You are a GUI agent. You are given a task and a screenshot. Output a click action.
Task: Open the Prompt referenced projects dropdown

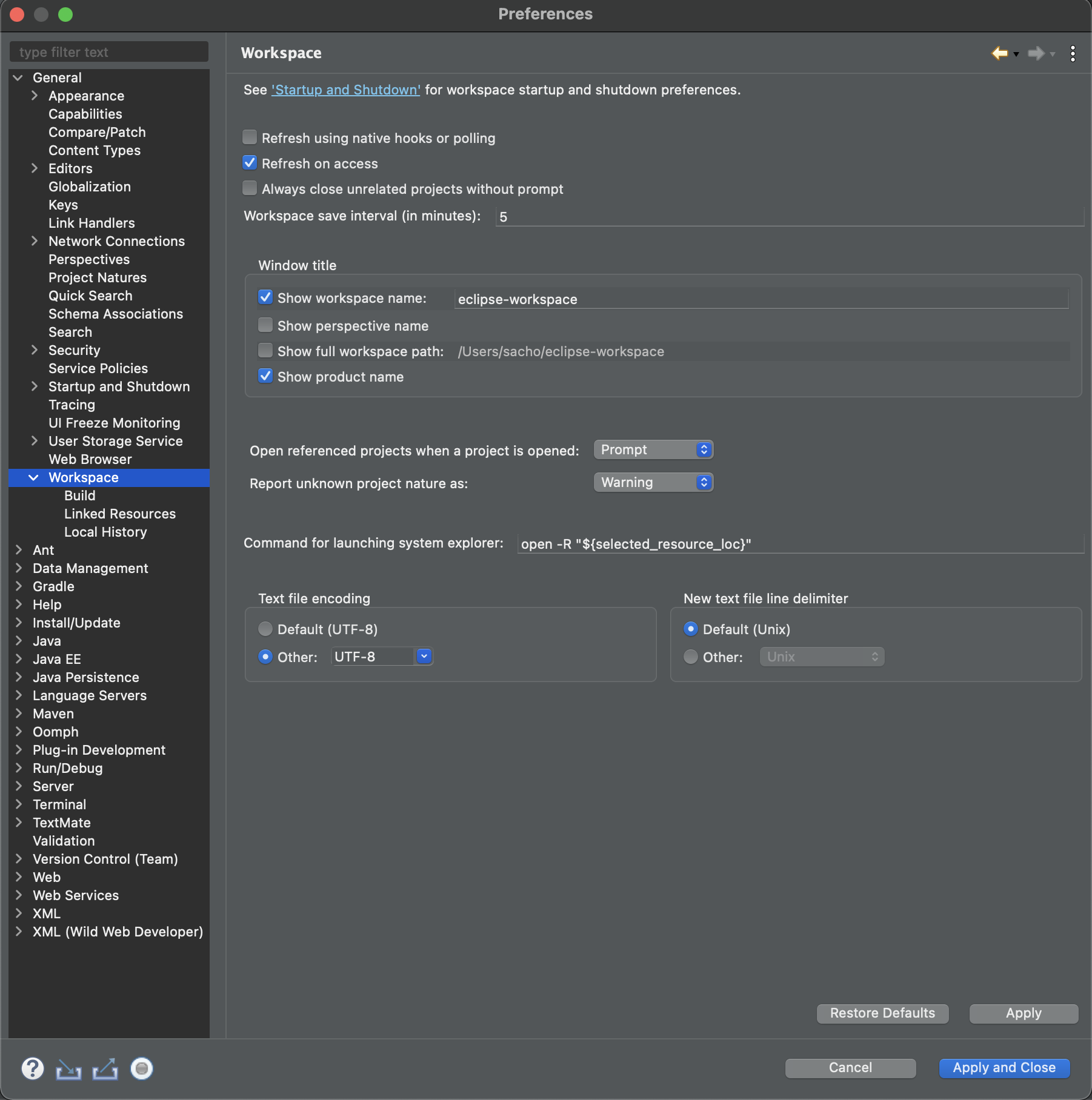pos(653,449)
